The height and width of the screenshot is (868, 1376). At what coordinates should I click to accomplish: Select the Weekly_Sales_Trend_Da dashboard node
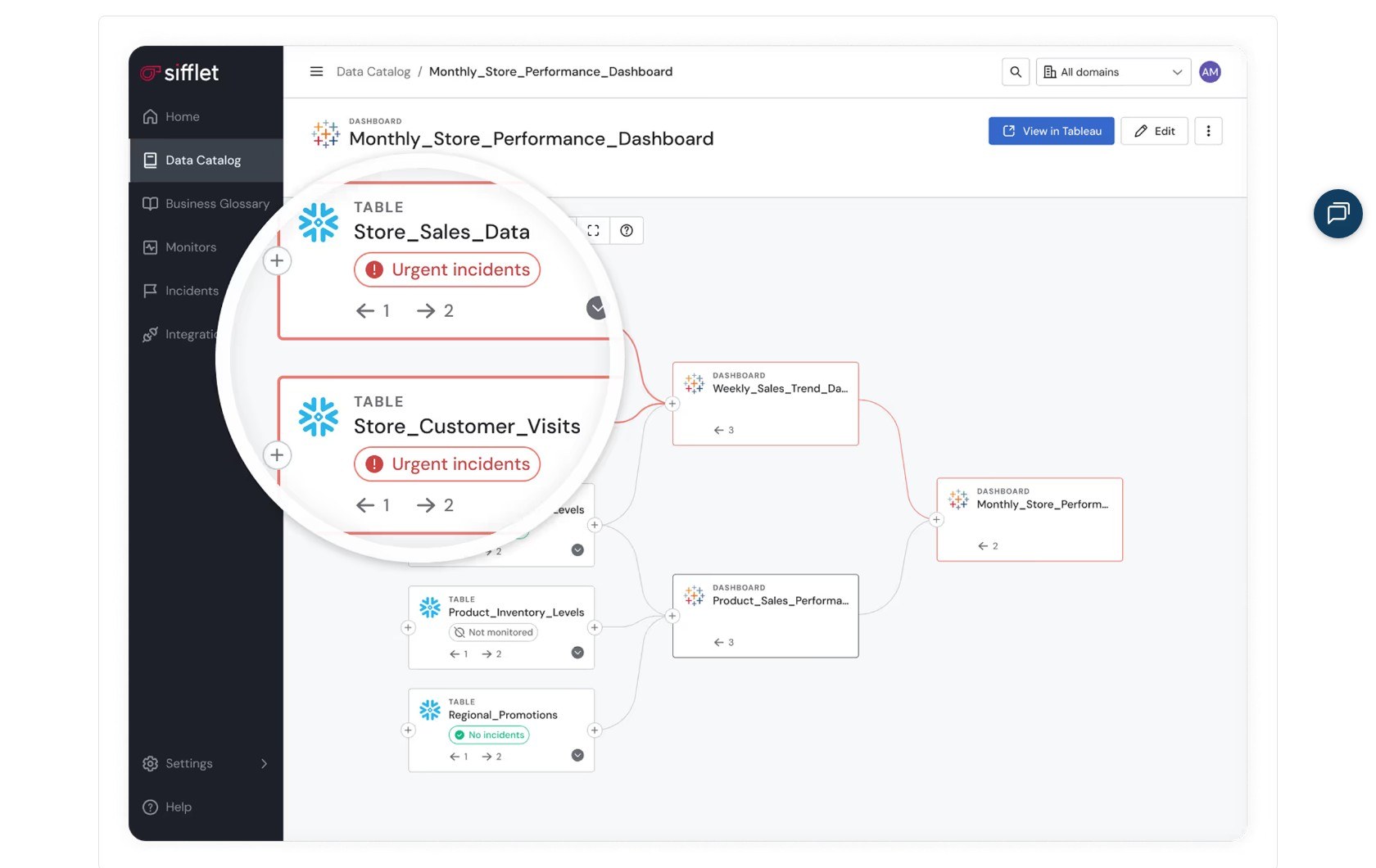click(x=765, y=404)
